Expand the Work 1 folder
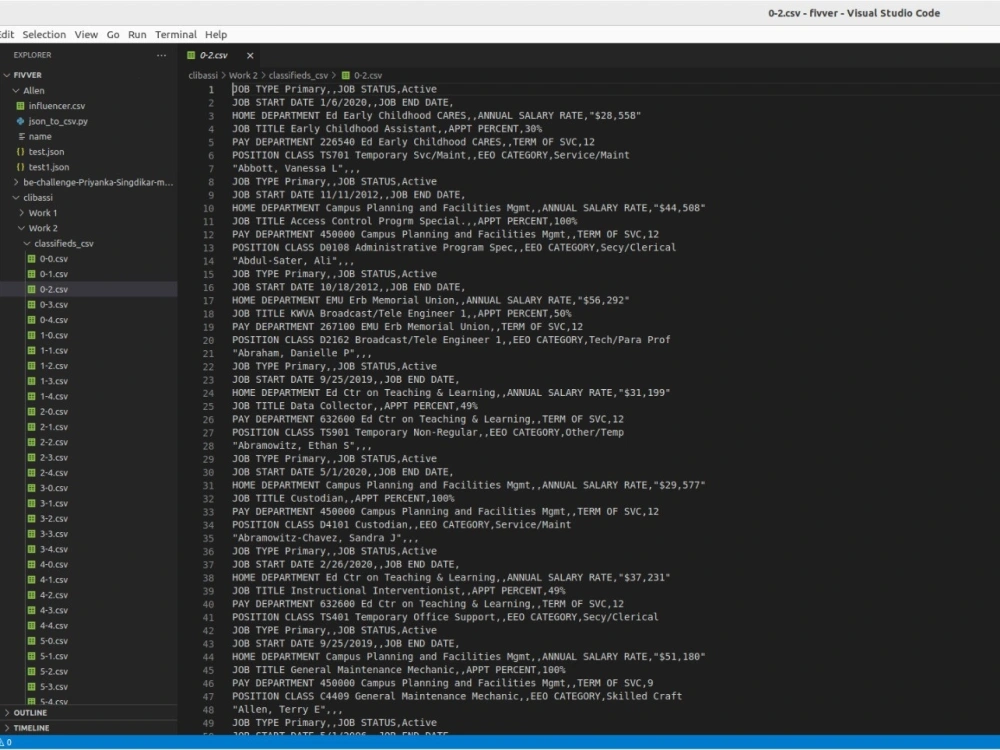The height and width of the screenshot is (750, 1000). (x=21, y=213)
